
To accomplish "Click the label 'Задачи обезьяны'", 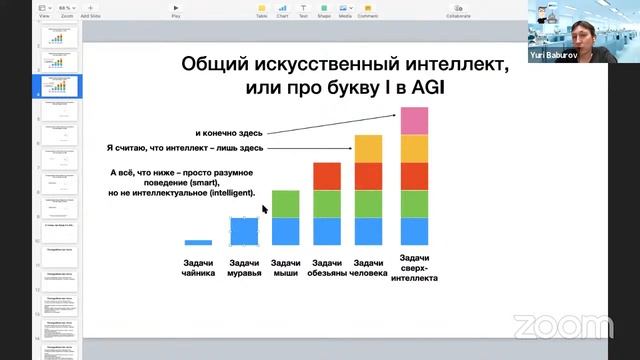I will pyautogui.click(x=327, y=268).
